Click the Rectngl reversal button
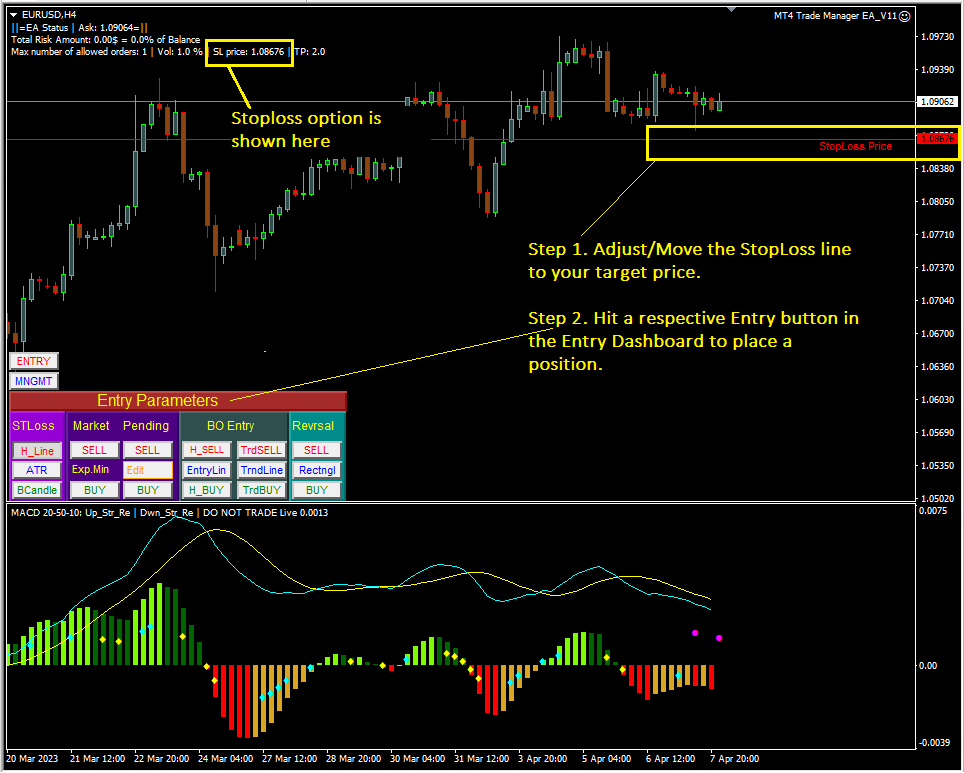964x773 pixels. 317,470
